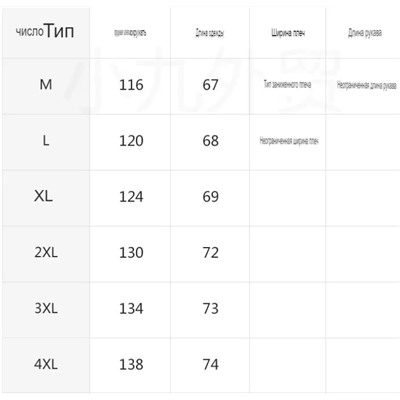Click the length value 72
The width and height of the screenshot is (400, 400).
click(210, 253)
